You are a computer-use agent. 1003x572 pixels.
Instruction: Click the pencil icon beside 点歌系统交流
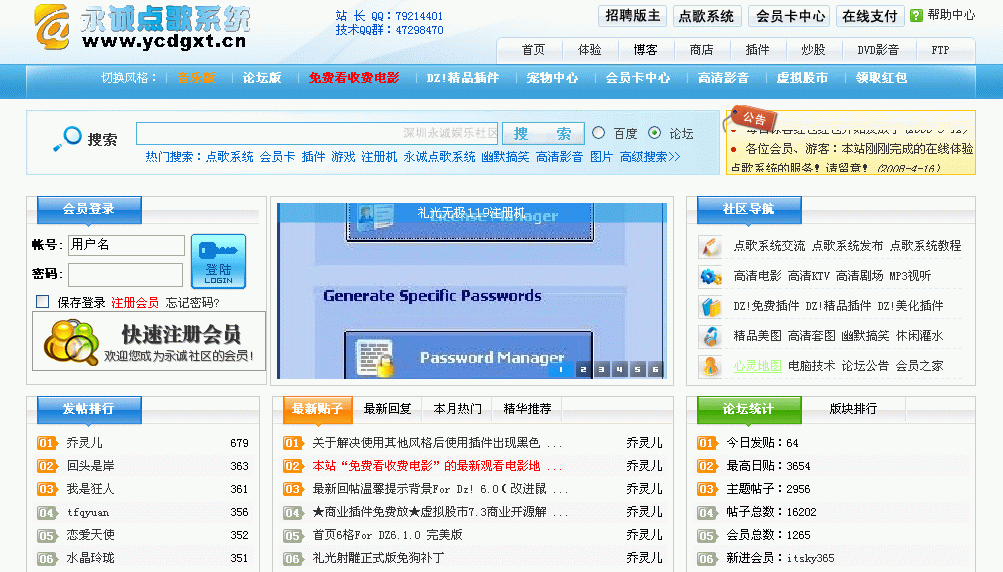(710, 246)
